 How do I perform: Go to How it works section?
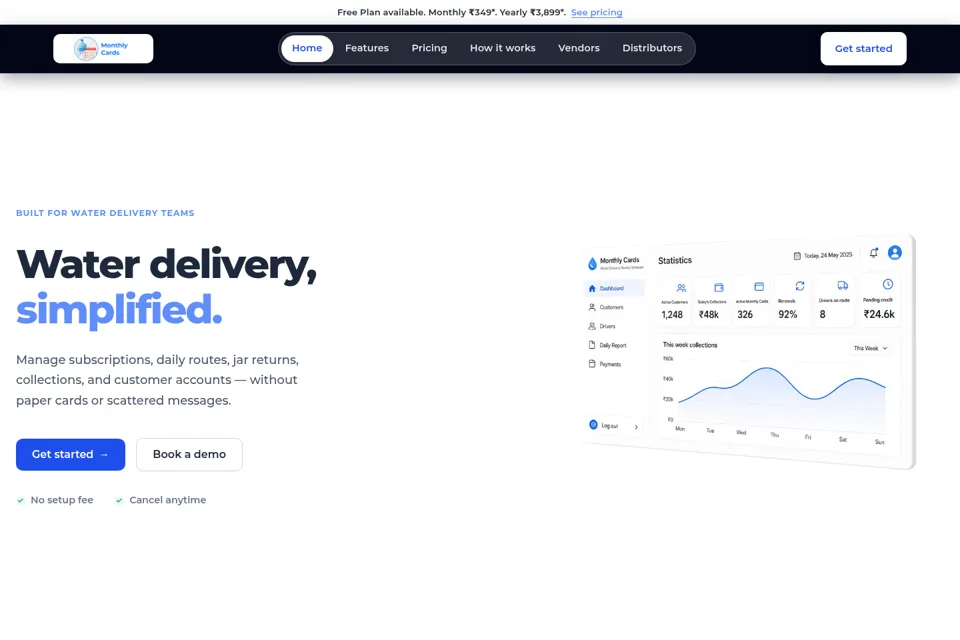pos(503,48)
